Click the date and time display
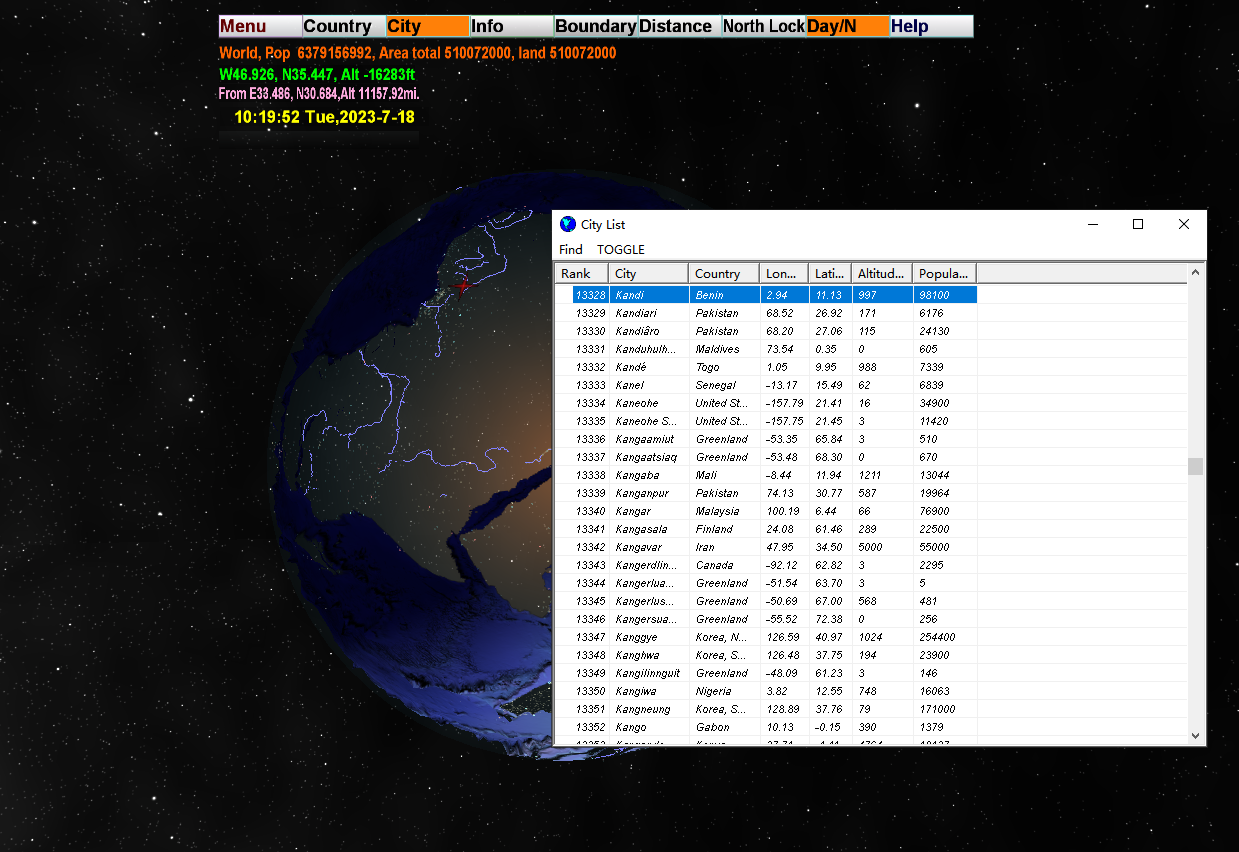Viewport: 1239px width, 852px height. coord(324,117)
